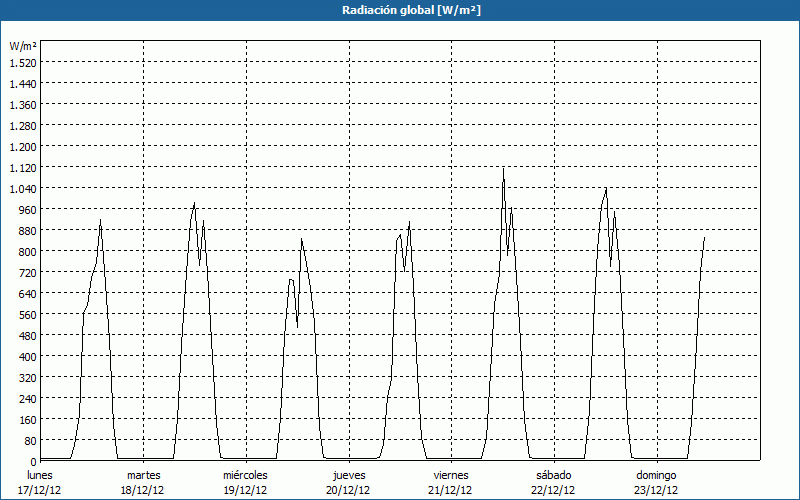
Task: Select the 'jueves' day label
Action: tap(348, 475)
